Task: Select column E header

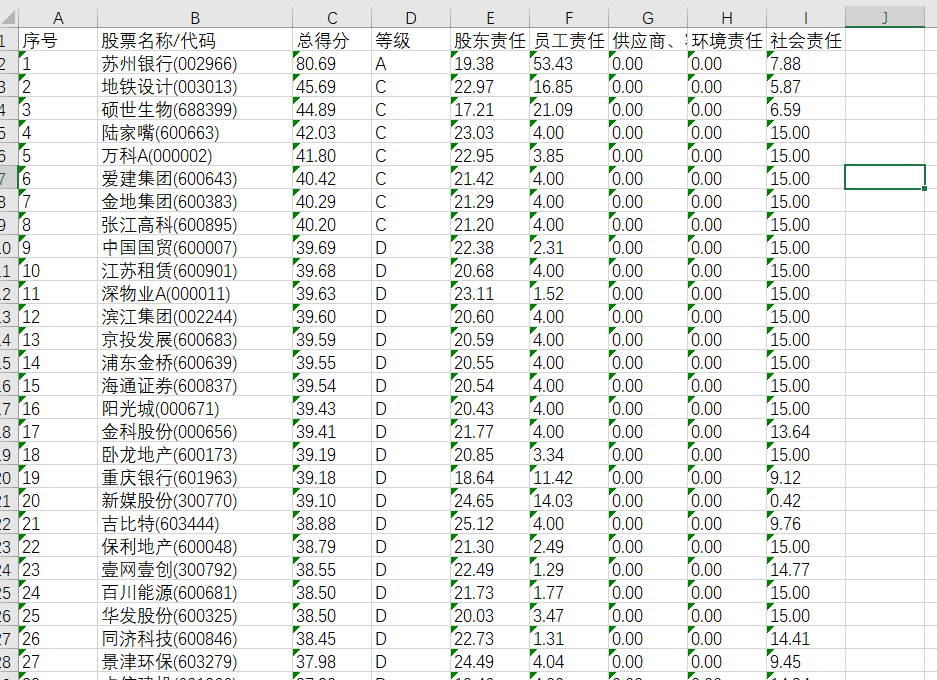Action: coord(489,18)
